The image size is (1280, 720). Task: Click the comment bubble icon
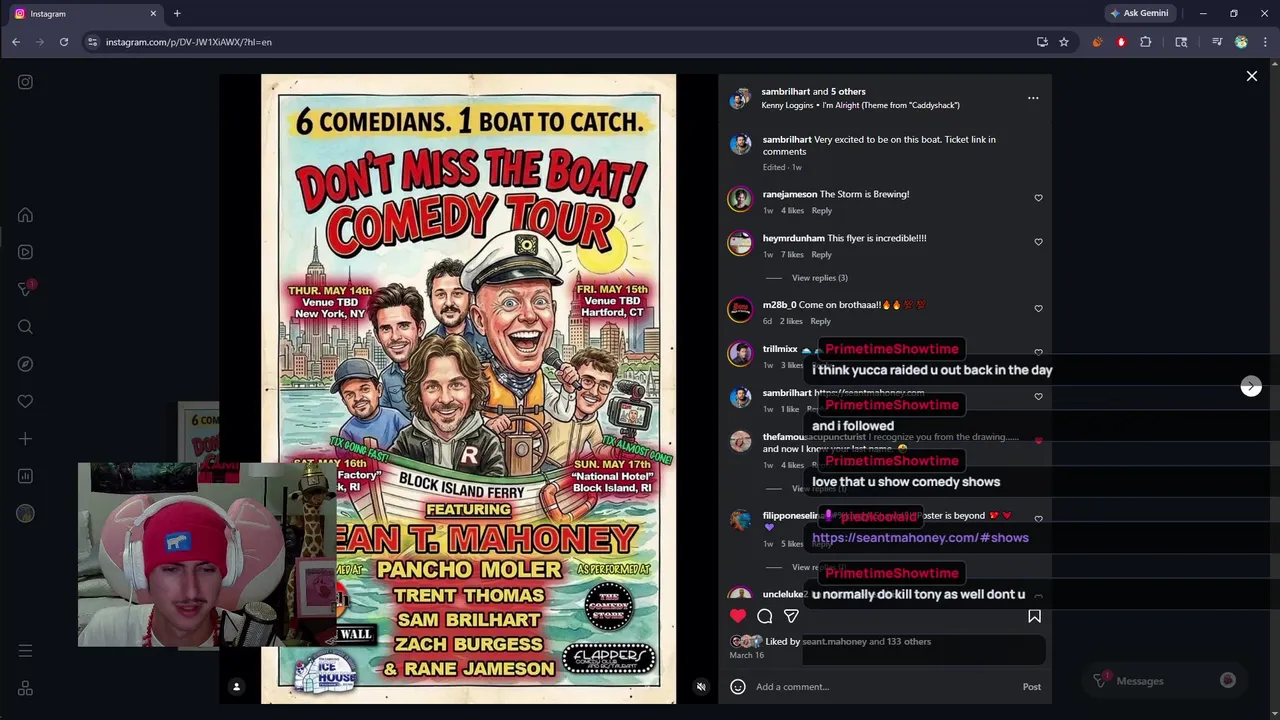(x=765, y=616)
